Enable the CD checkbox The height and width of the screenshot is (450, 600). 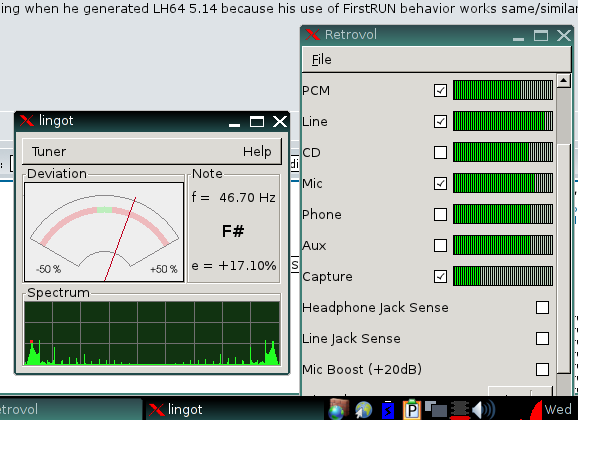pos(440,153)
